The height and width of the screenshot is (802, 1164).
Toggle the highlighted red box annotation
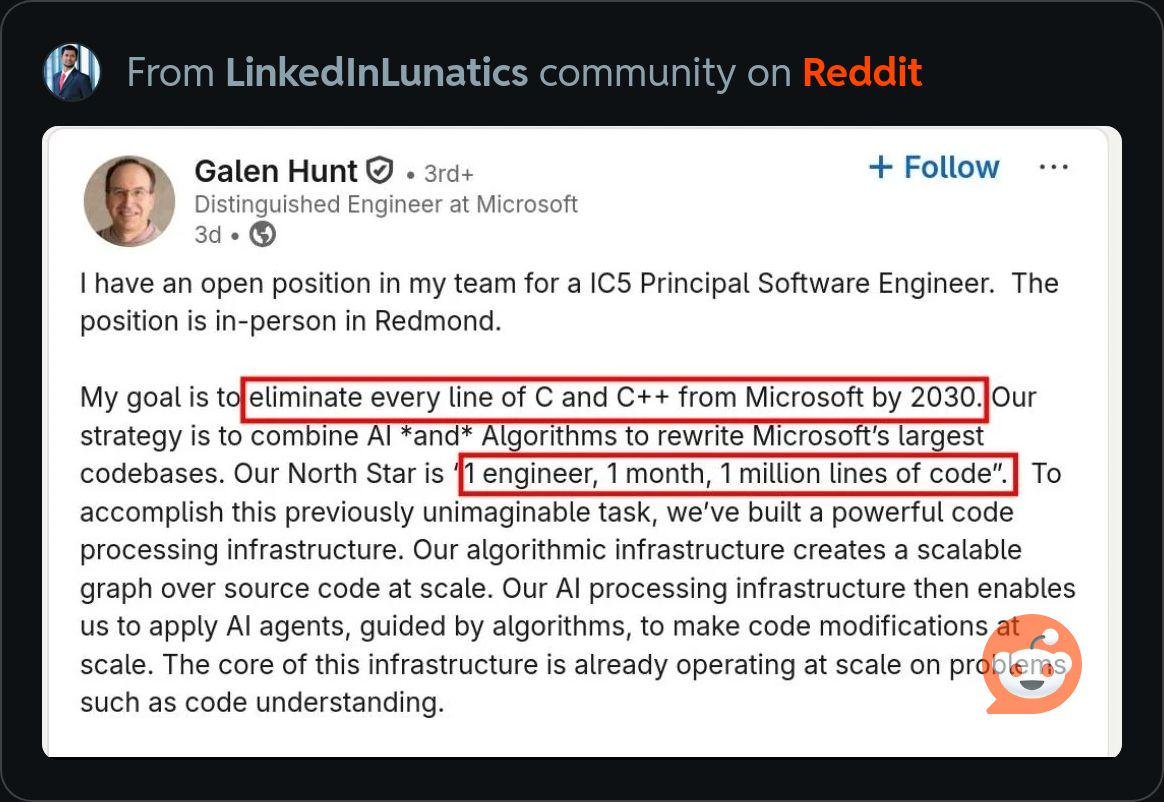coord(614,397)
